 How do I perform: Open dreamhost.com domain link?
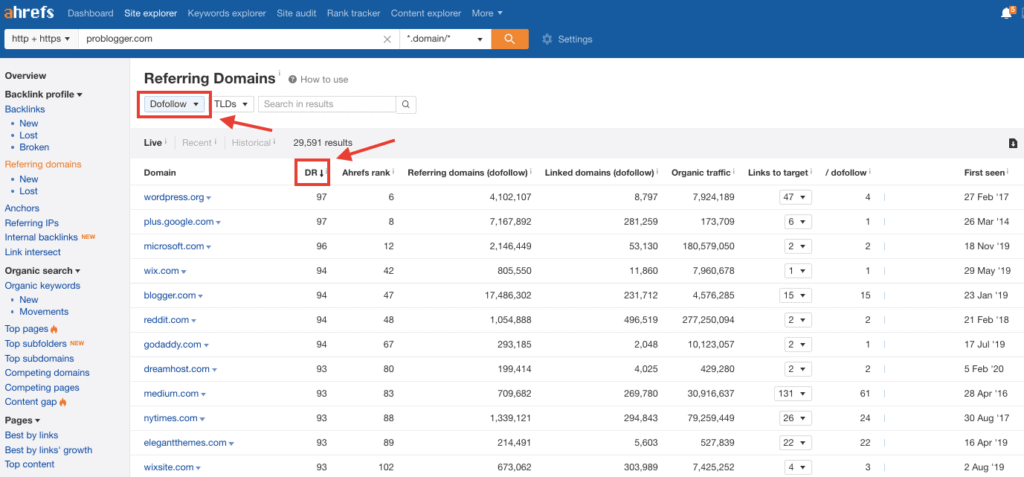click(177, 369)
